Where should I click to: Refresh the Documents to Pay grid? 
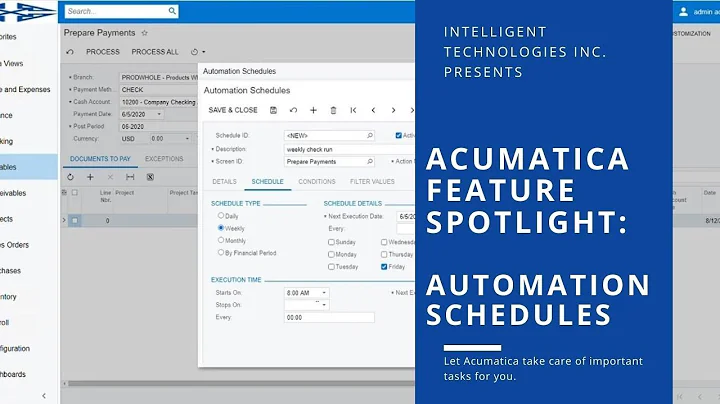(x=70, y=177)
